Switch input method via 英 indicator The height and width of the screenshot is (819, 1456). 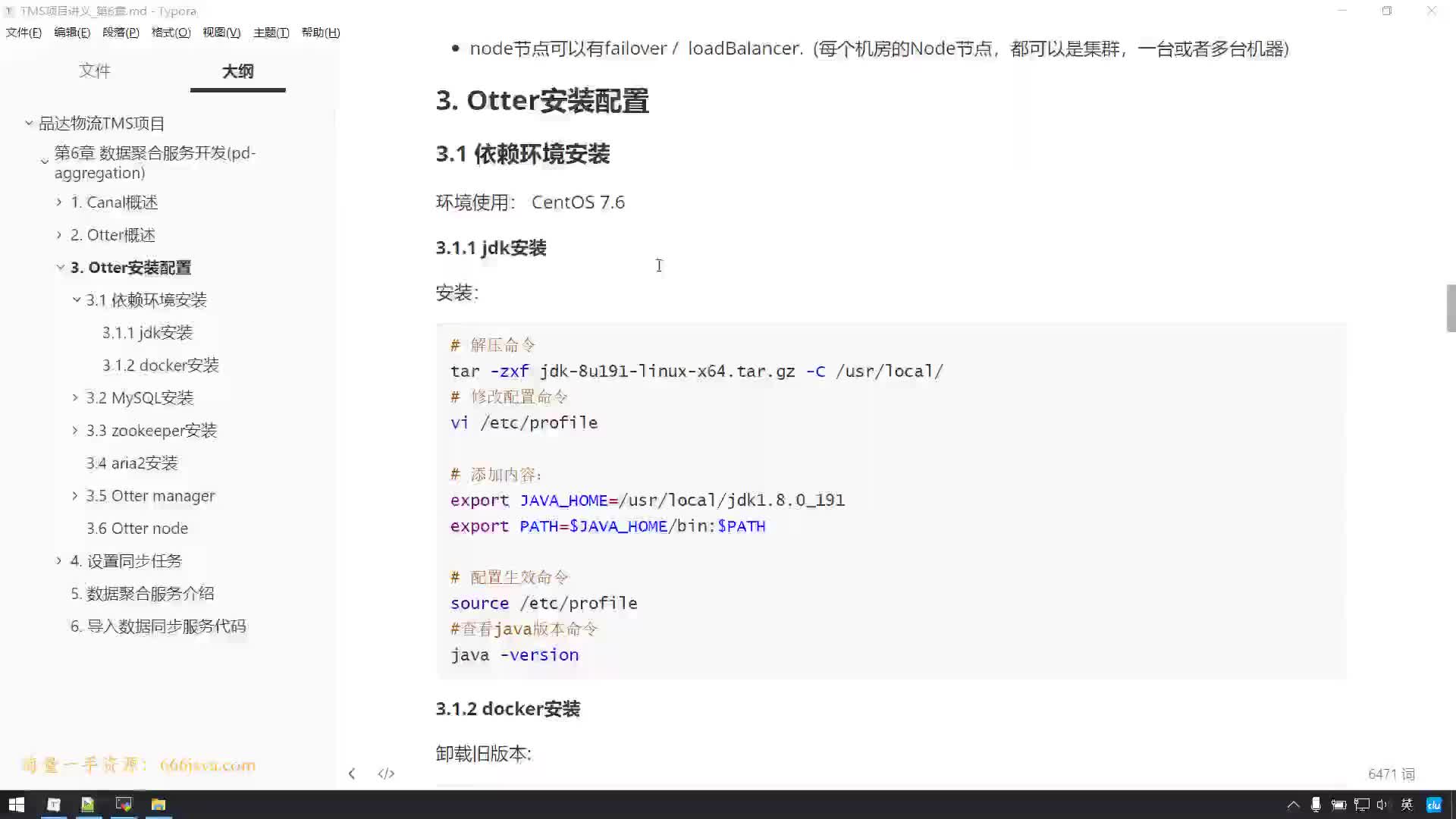[1407, 805]
